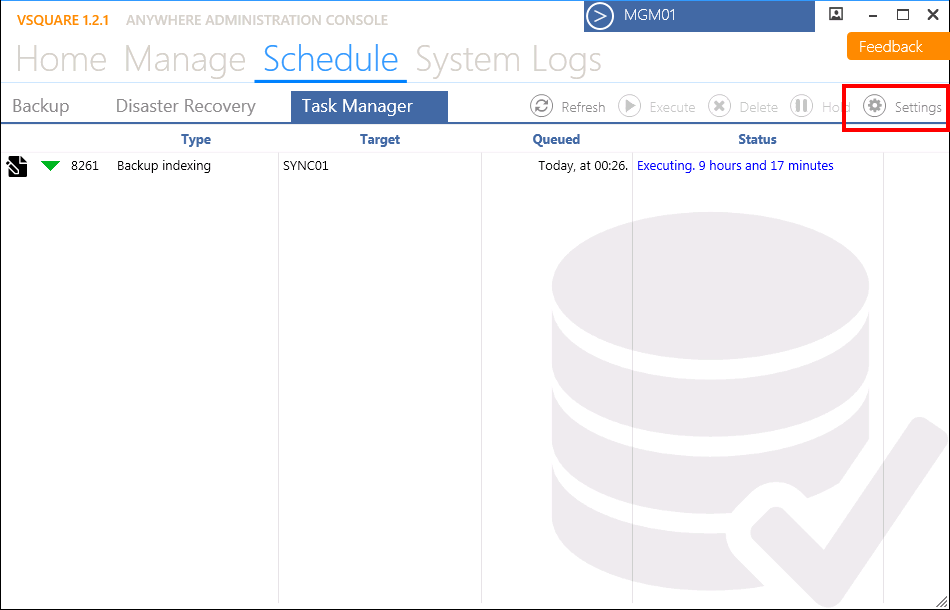Sort by the Type column header
950x610 pixels.
click(196, 139)
